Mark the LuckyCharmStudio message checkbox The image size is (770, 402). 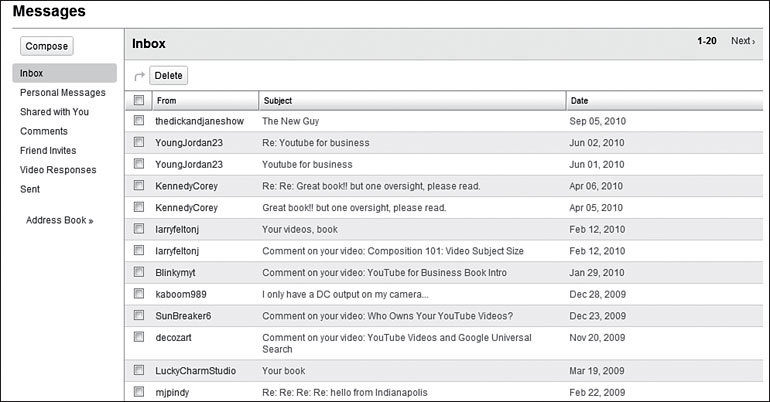139,370
